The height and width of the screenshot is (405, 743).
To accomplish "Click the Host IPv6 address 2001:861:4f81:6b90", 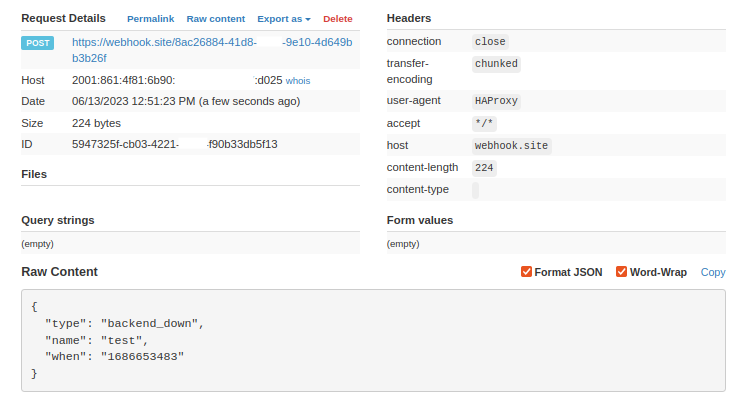I will coord(177,81).
